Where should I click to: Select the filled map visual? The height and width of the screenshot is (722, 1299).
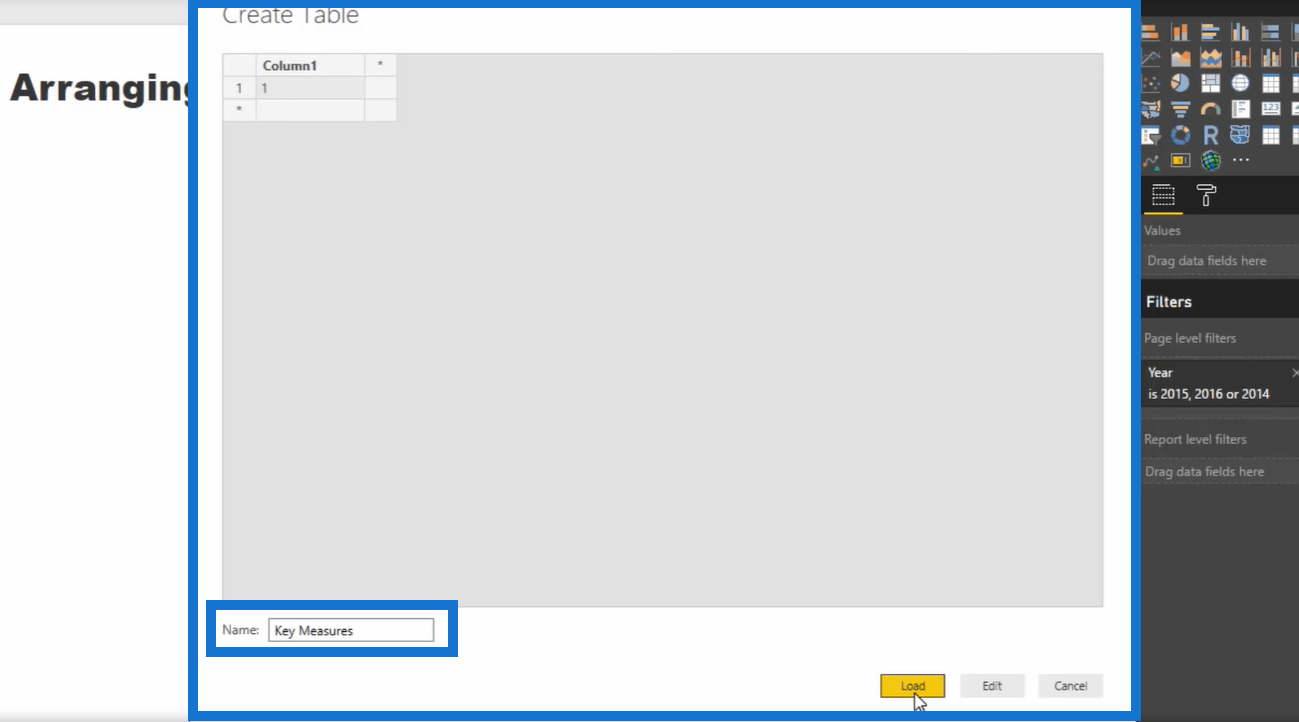[1150, 109]
